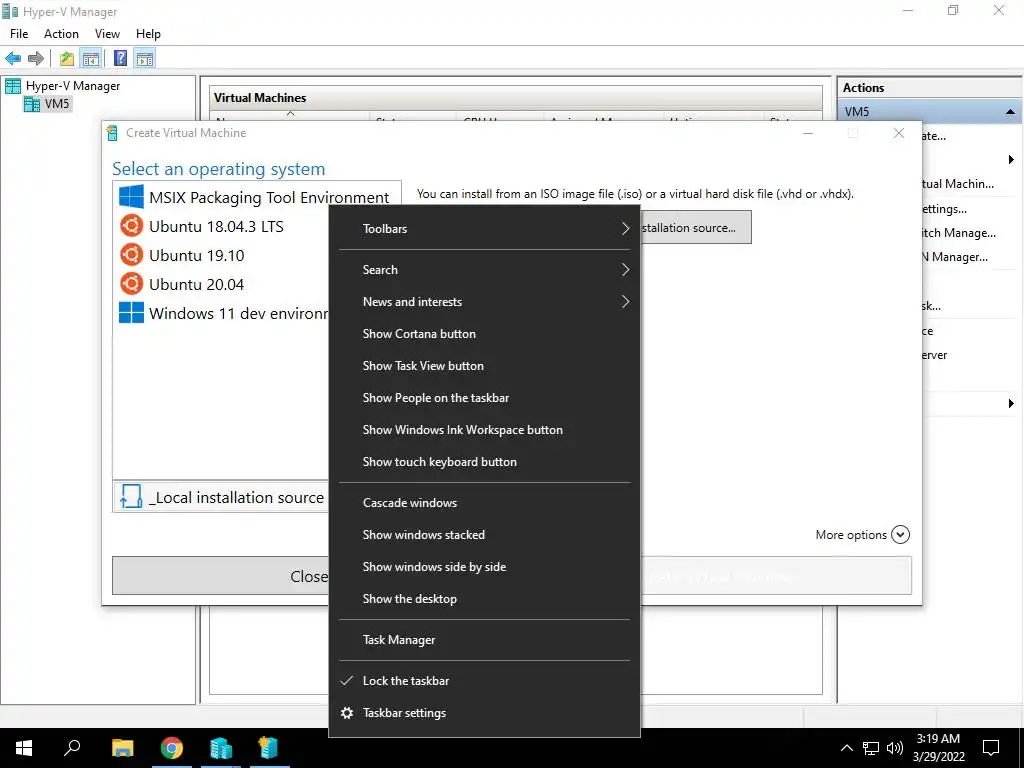This screenshot has width=1024, height=768.
Task: Click Actions pane header text
Action: (863, 88)
